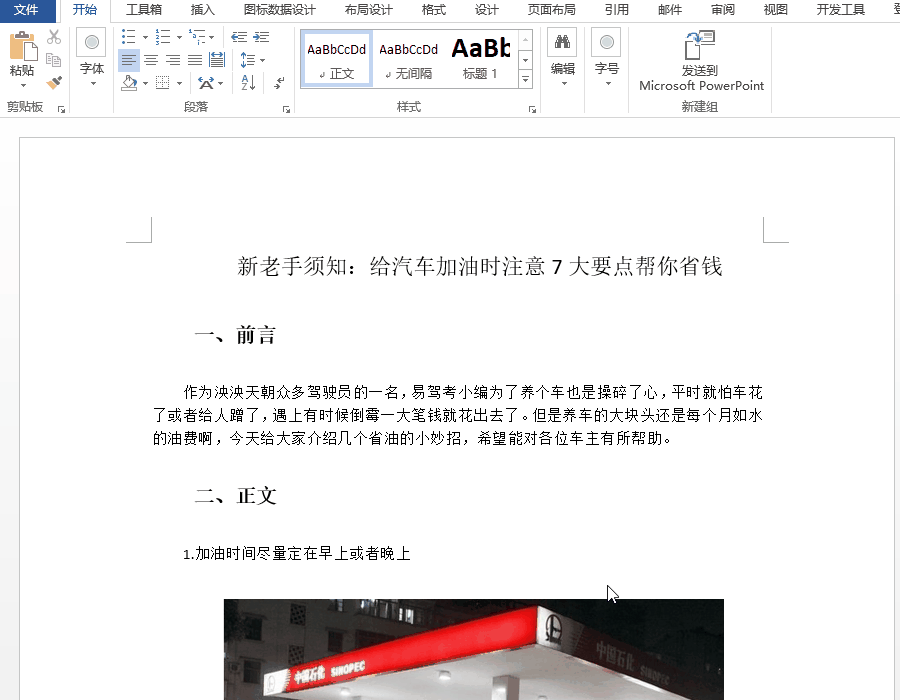Select the bullet list icon
This screenshot has height=700, width=900.
pos(128,37)
